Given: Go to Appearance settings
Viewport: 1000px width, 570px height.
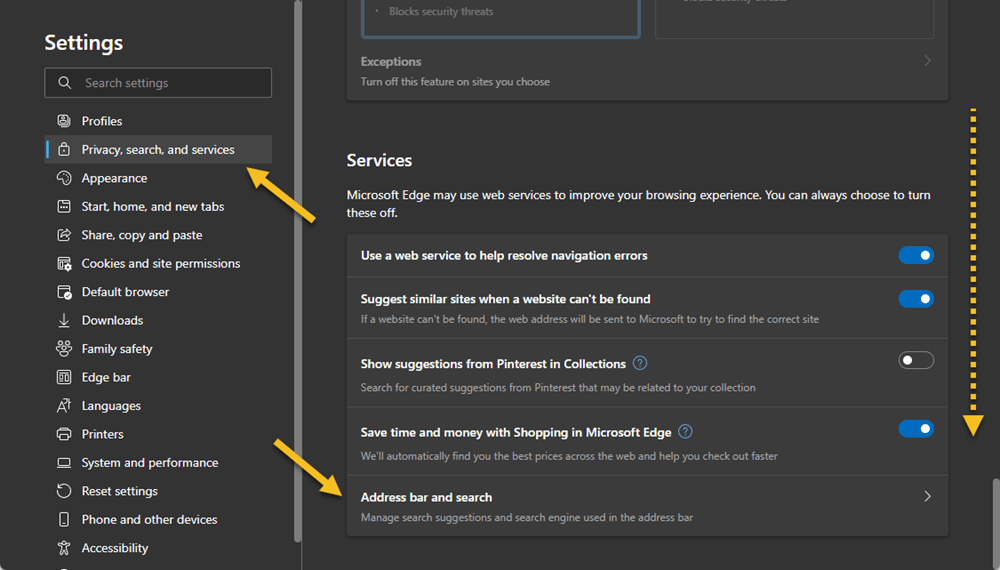Looking at the screenshot, I should pyautogui.click(x=158, y=178).
